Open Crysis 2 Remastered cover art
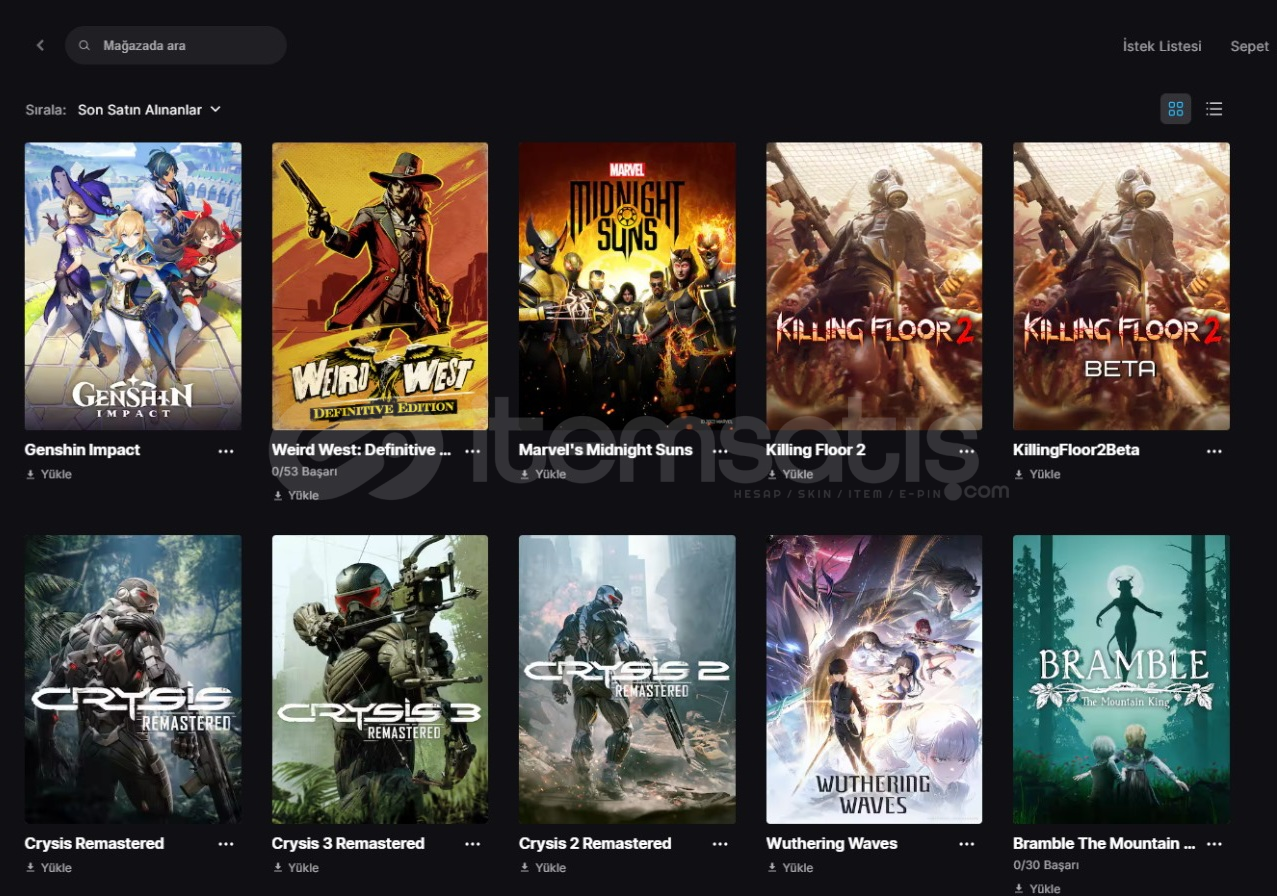 tap(627, 679)
